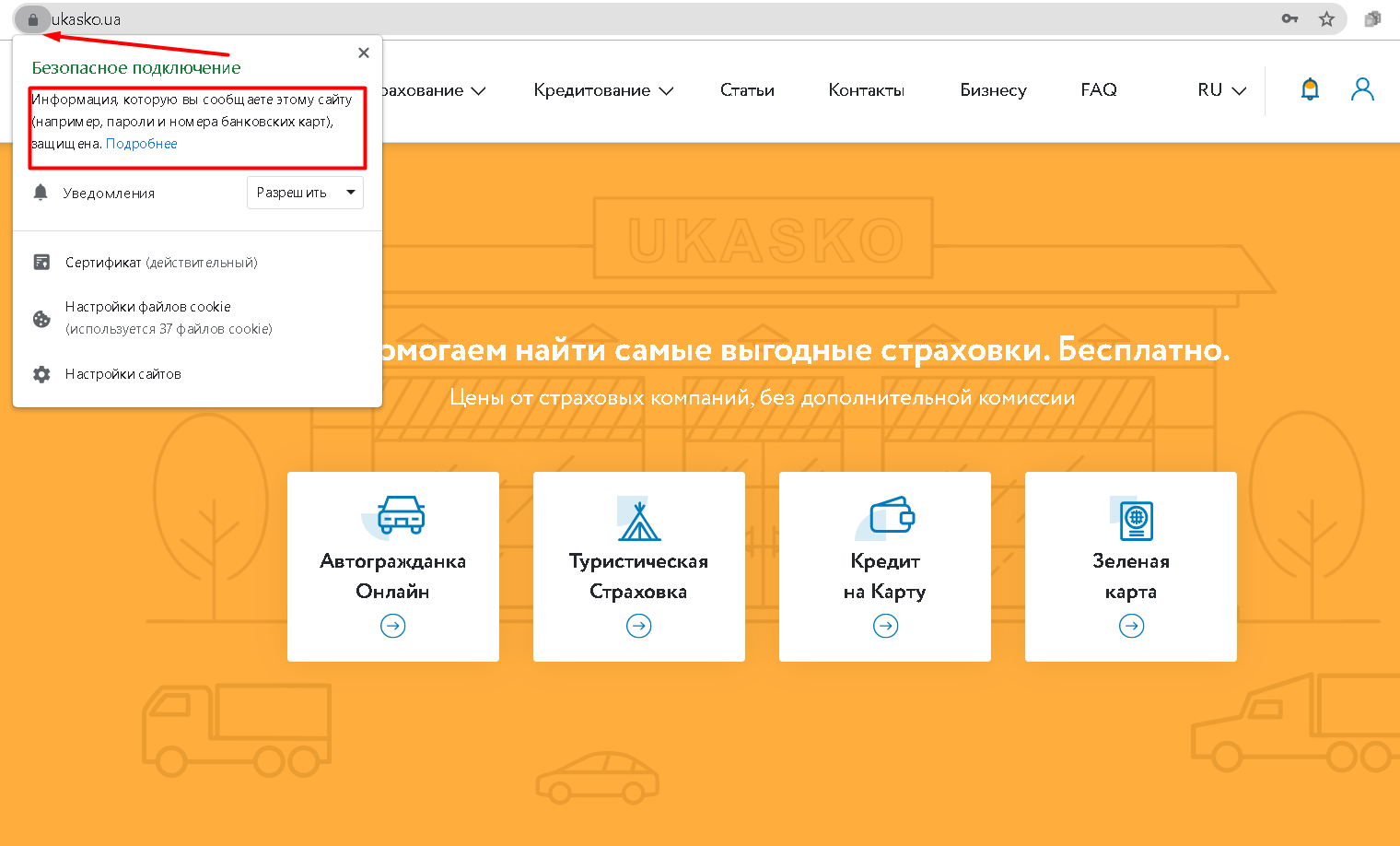The image size is (1400, 846).
Task: Click the Уведомления label
Action: [109, 194]
